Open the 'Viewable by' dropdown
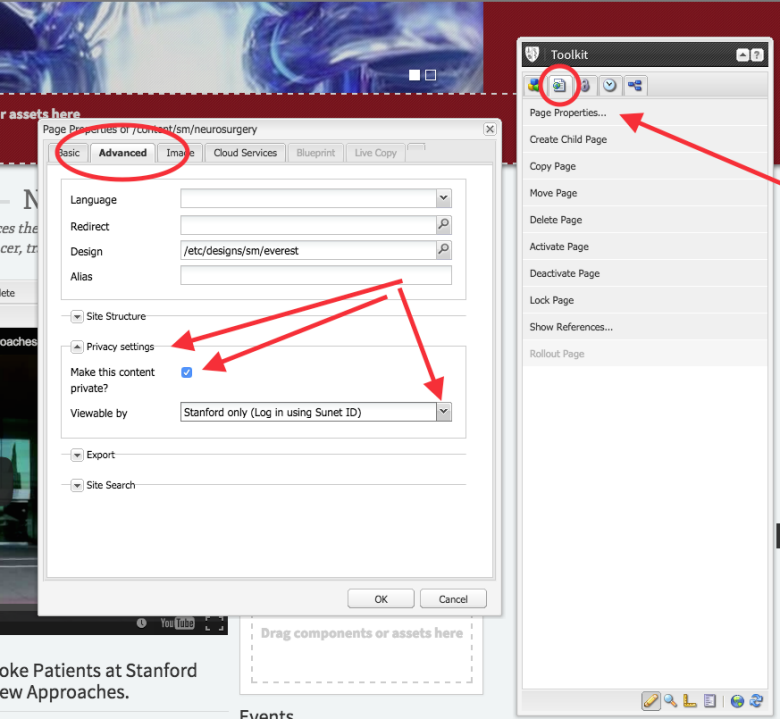This screenshot has width=780, height=719. (444, 411)
